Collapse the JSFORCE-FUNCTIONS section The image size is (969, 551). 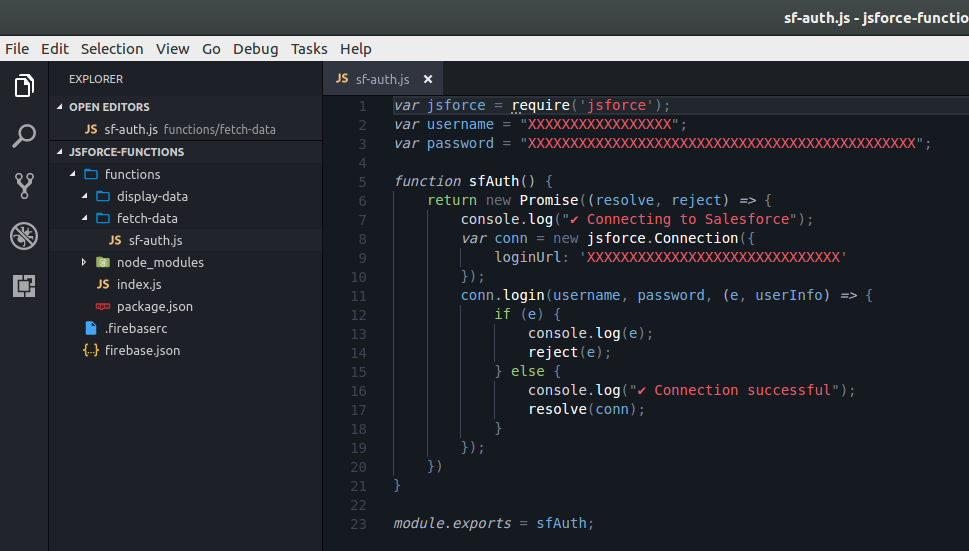pos(60,151)
